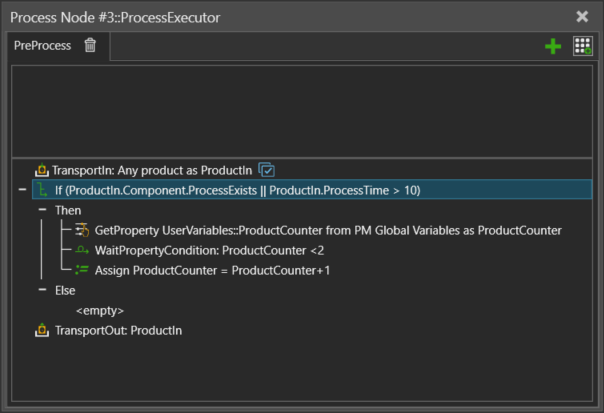Screen dimensions: 604x413
Task: Delete PreProcess routine with trash icon
Action: (90, 45)
